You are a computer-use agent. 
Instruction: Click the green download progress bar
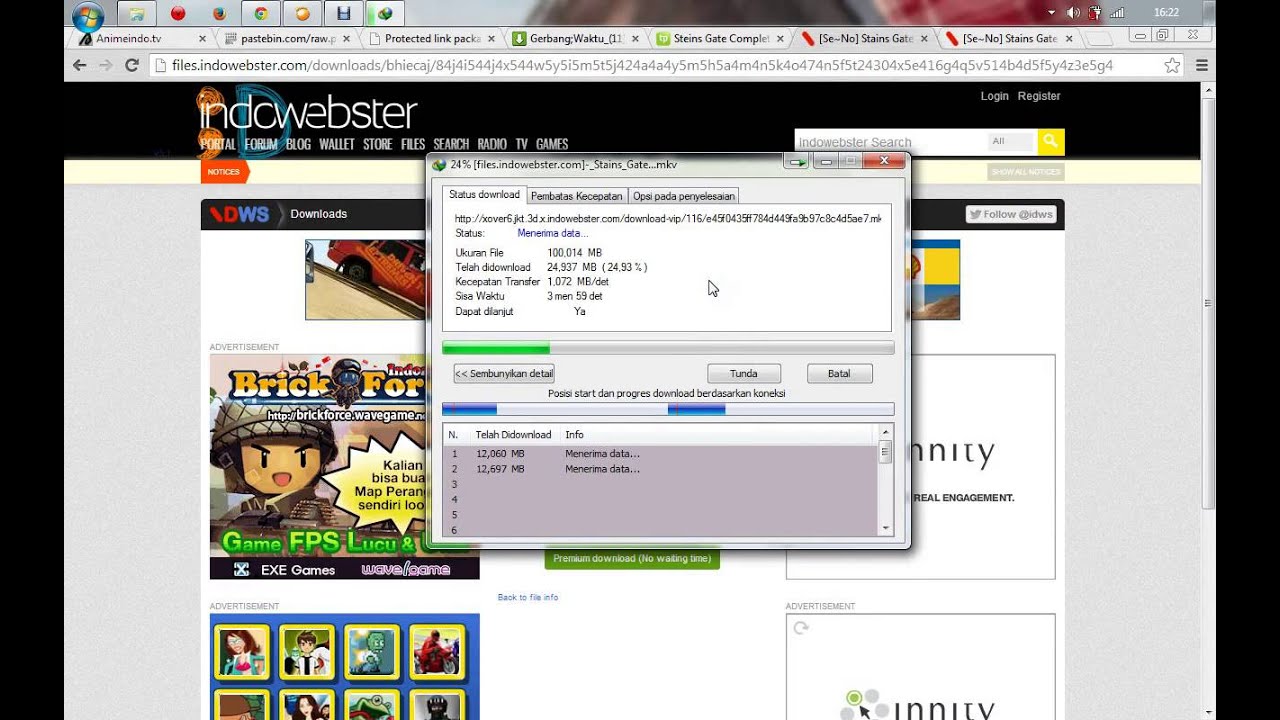click(668, 348)
